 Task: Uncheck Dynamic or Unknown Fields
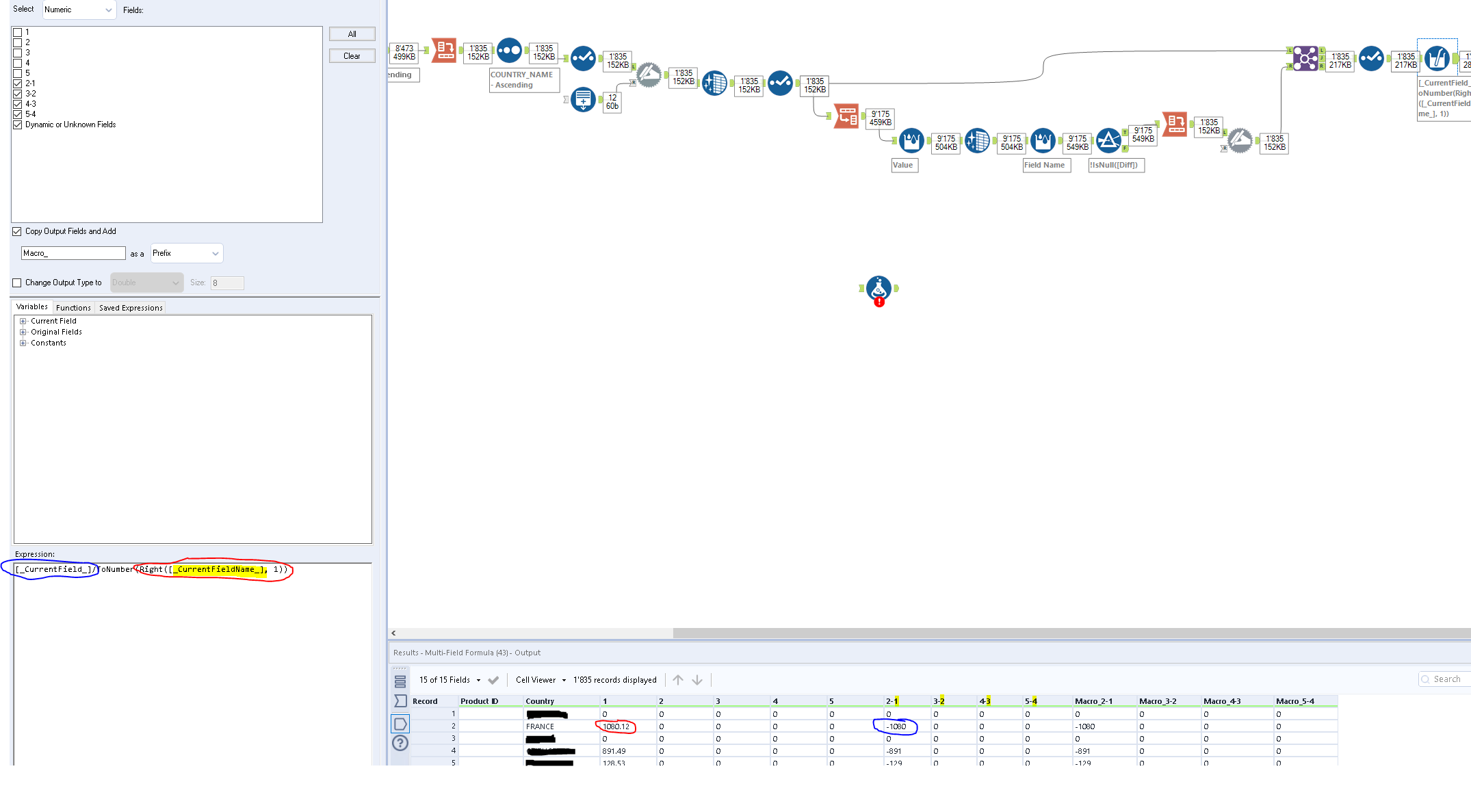coord(18,125)
